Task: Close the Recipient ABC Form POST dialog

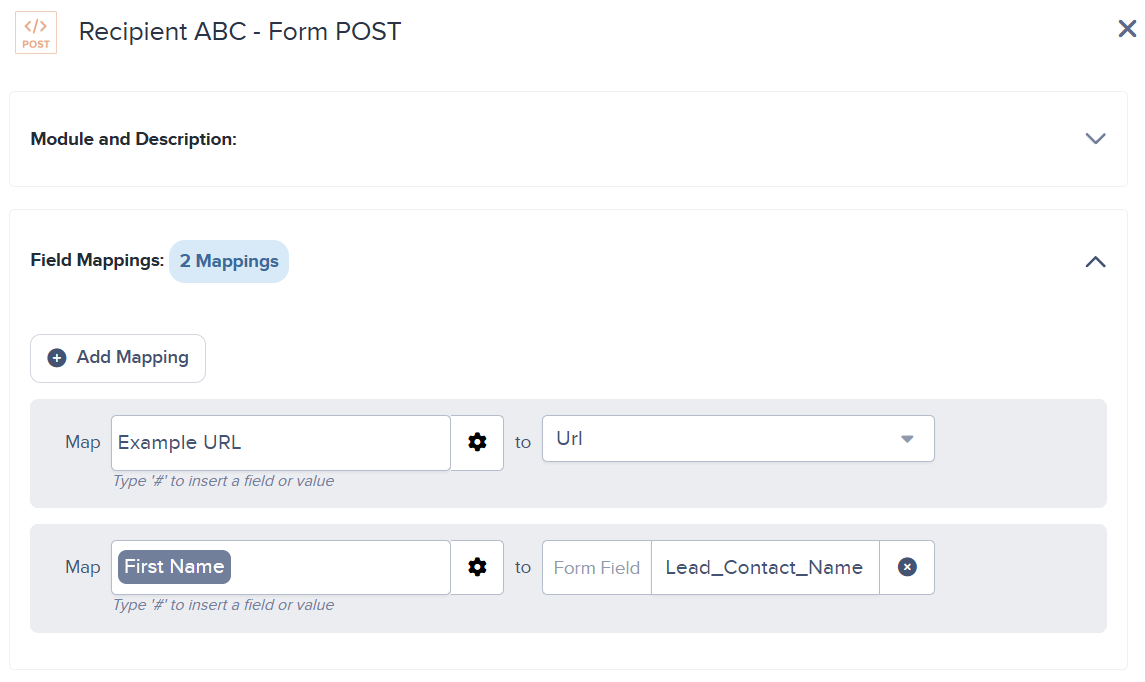Action: point(1127,28)
